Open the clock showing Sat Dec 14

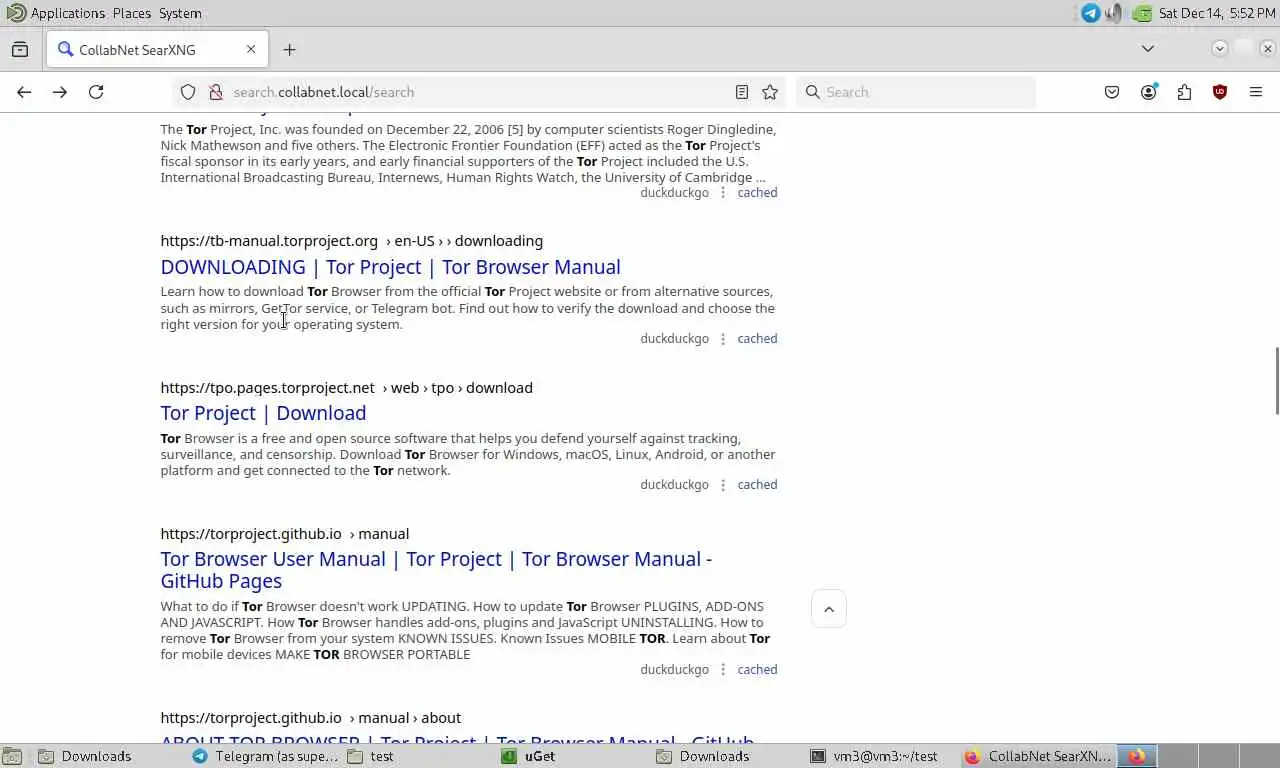click(1216, 13)
